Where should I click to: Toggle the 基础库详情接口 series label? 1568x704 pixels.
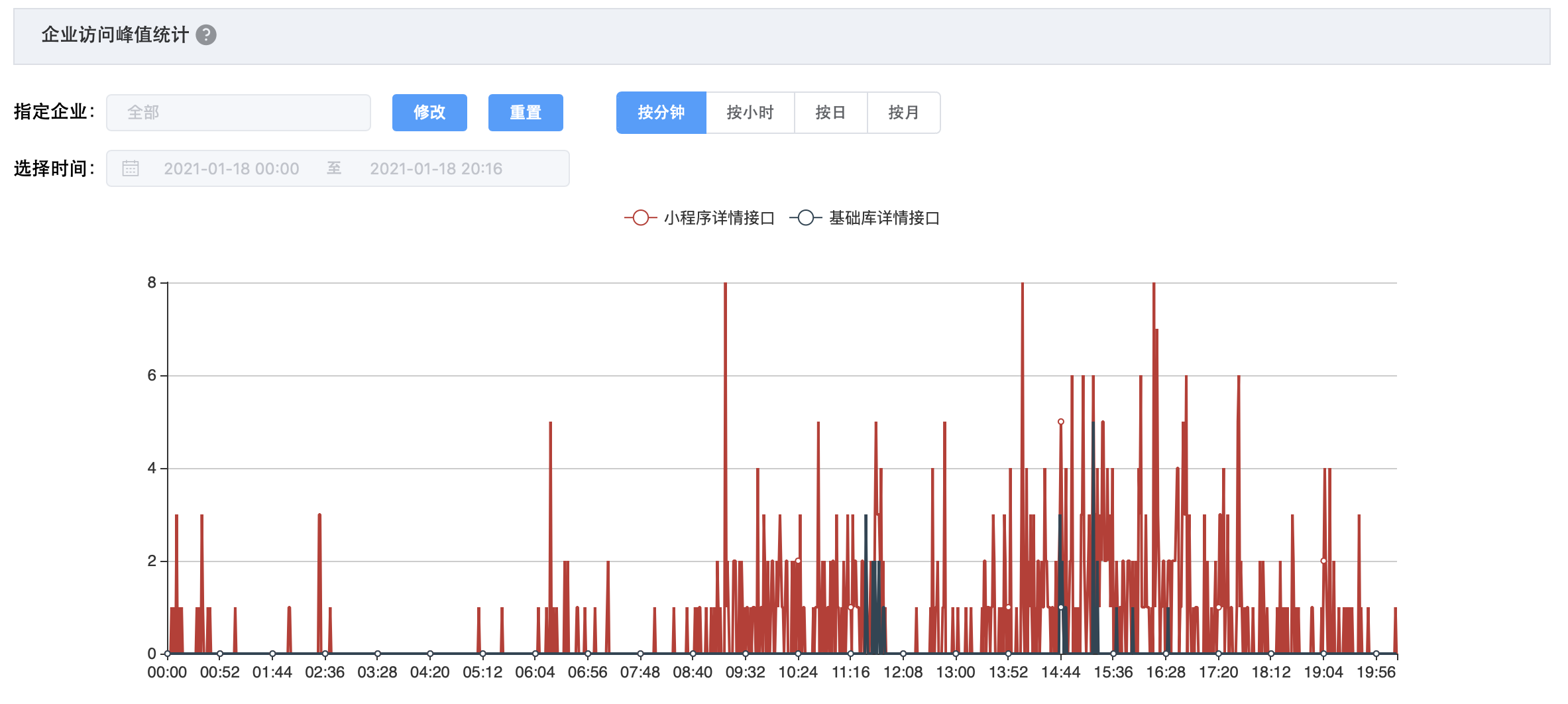click(884, 217)
